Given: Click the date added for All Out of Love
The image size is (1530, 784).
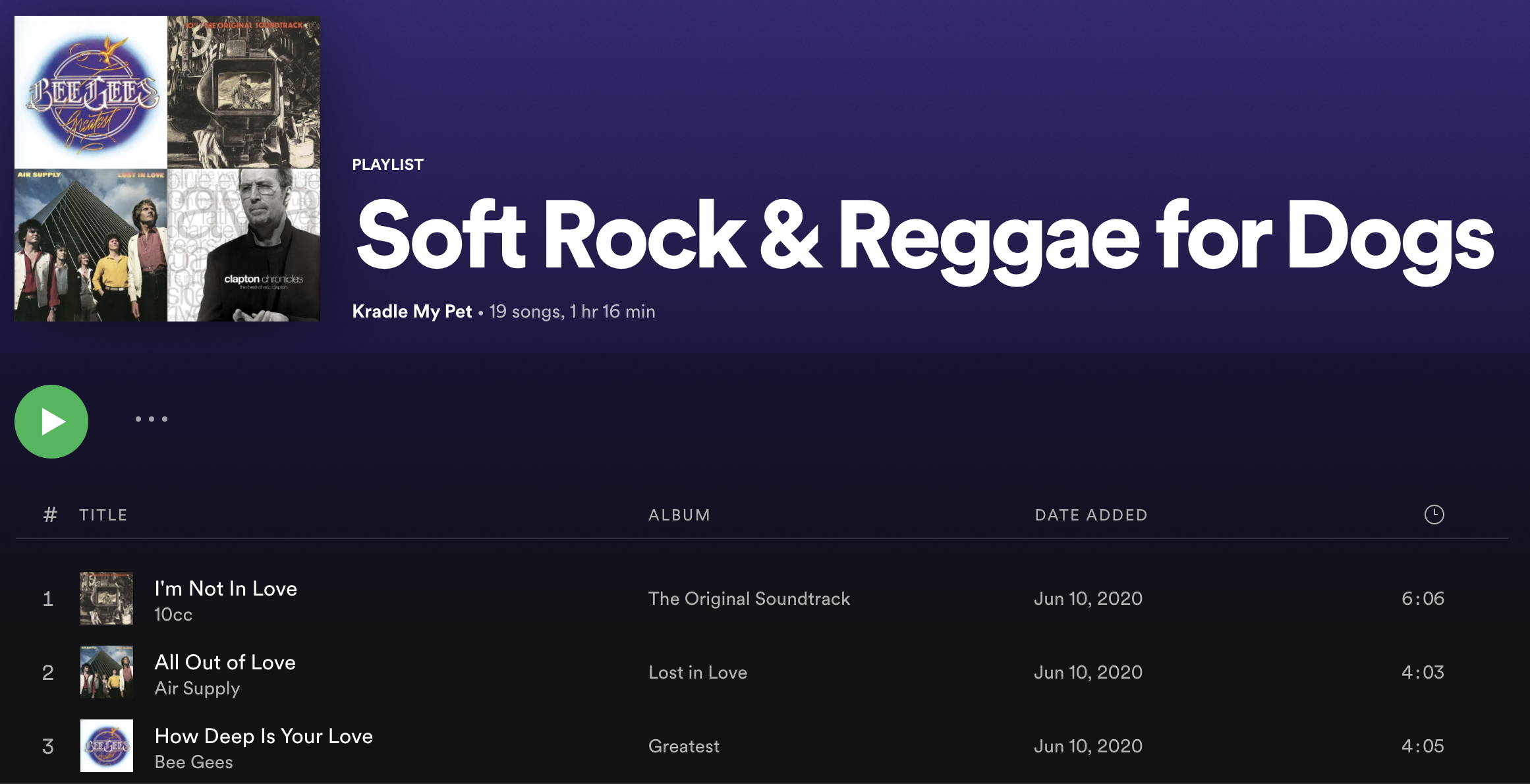Looking at the screenshot, I should click(x=1088, y=672).
